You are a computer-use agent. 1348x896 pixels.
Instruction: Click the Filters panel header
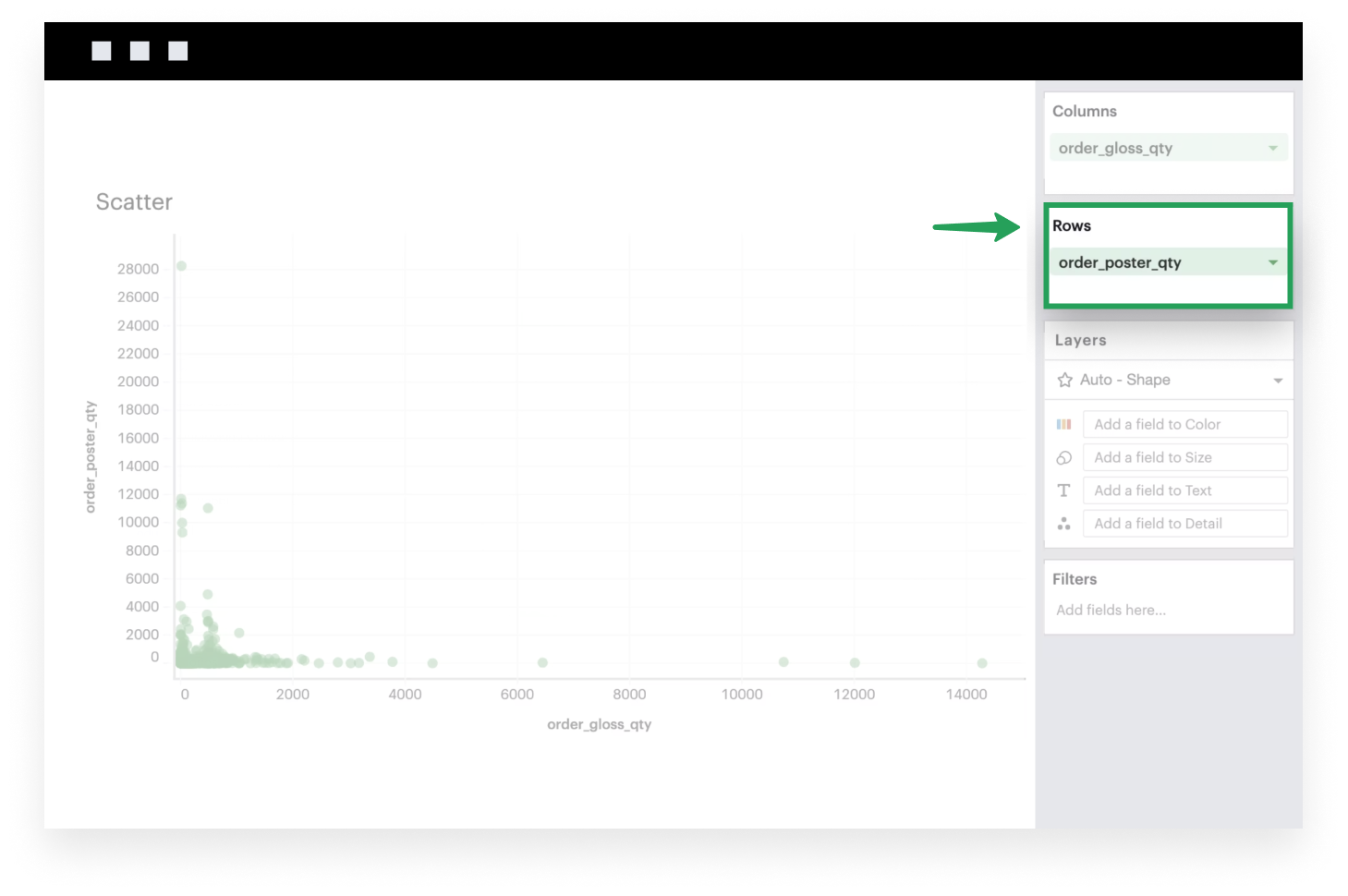1075,579
